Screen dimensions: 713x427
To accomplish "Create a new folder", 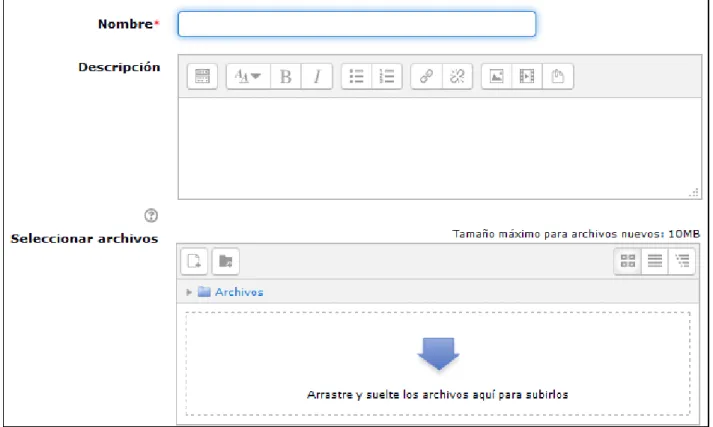I will 226,261.
